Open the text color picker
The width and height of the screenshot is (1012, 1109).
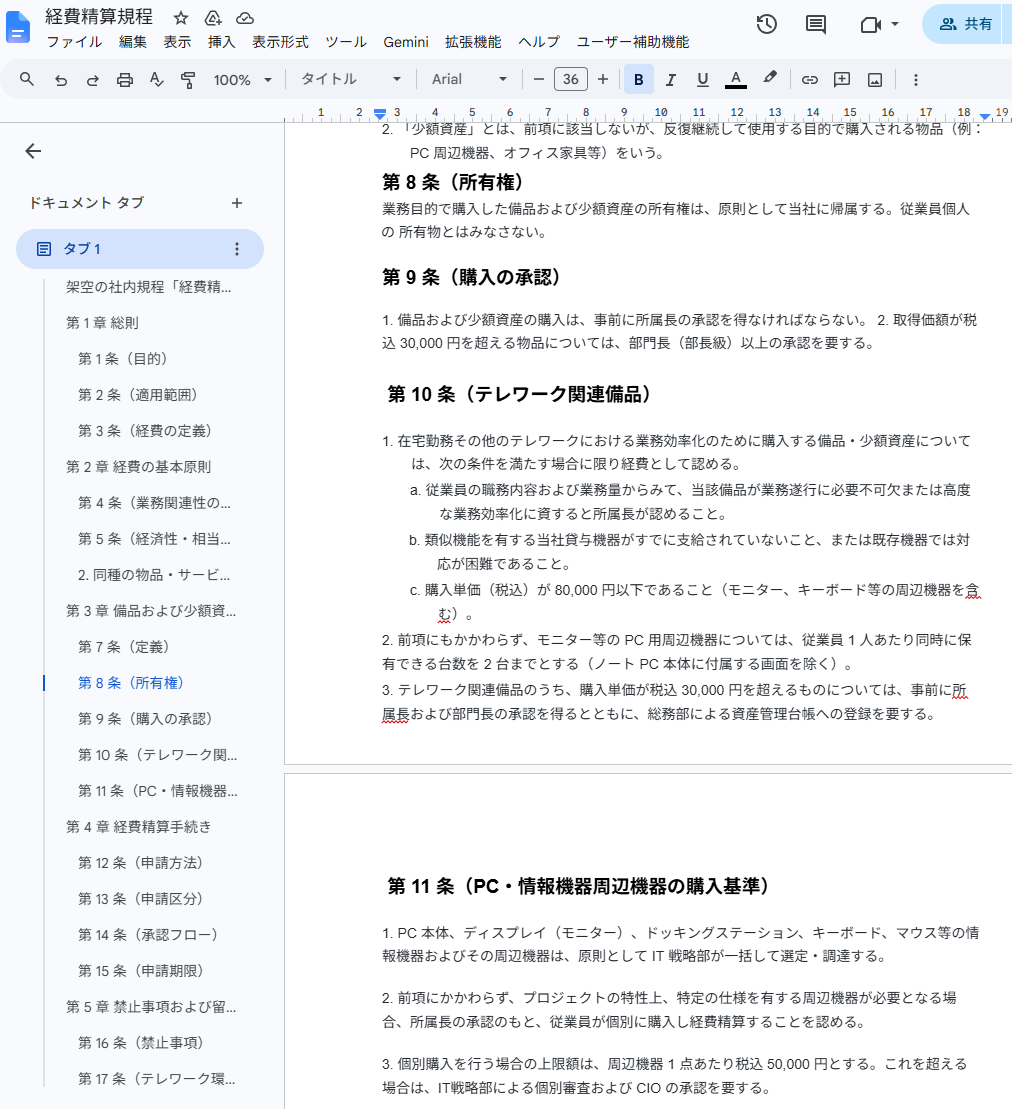click(x=735, y=79)
